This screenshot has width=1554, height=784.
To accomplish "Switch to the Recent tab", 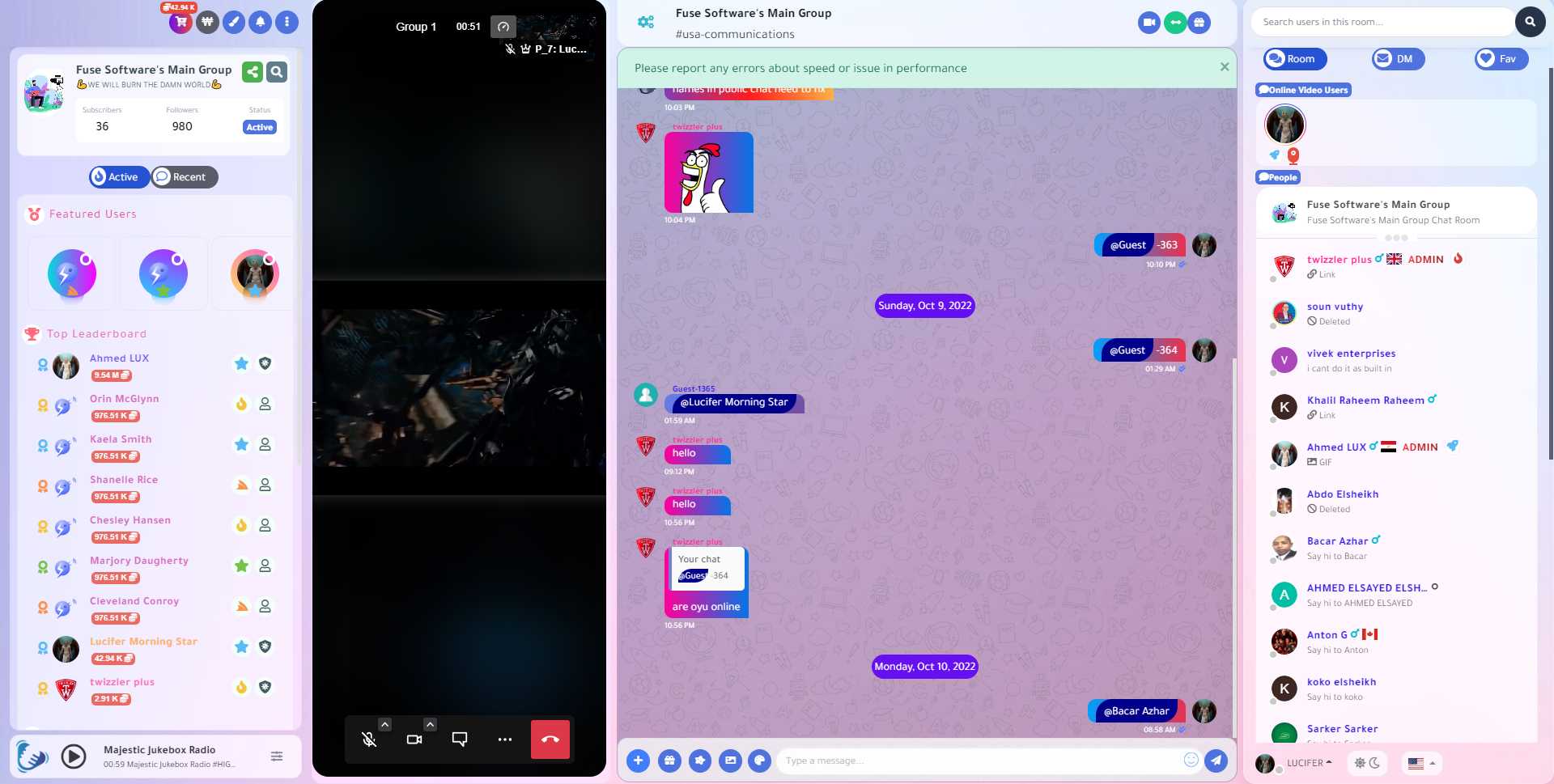I will point(184,176).
